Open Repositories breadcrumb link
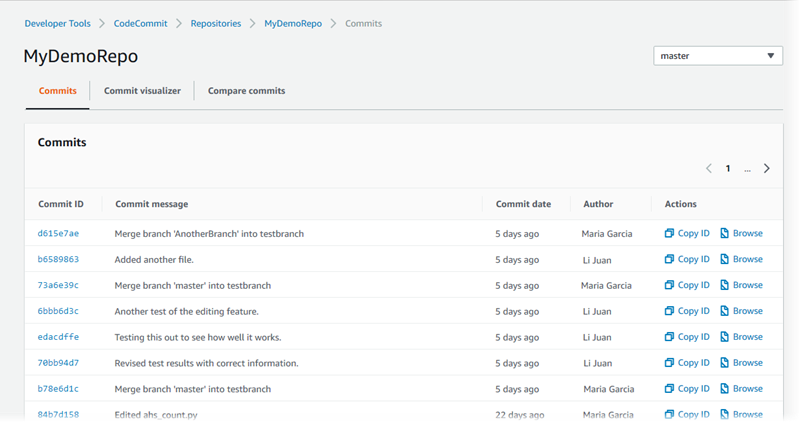This screenshot has height=422, width=800. [x=215, y=23]
